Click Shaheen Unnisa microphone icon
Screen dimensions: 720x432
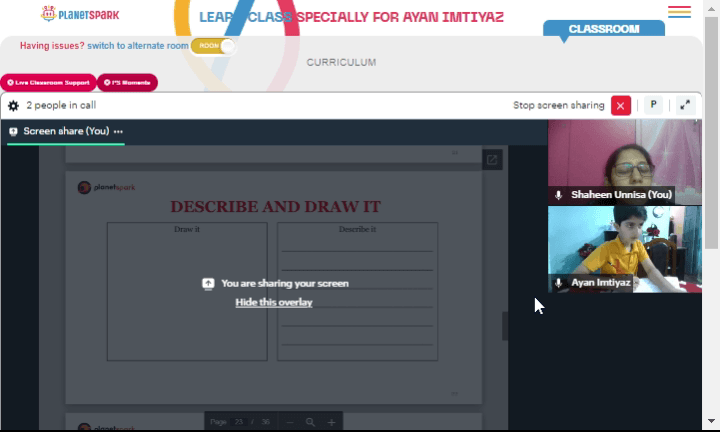point(558,195)
